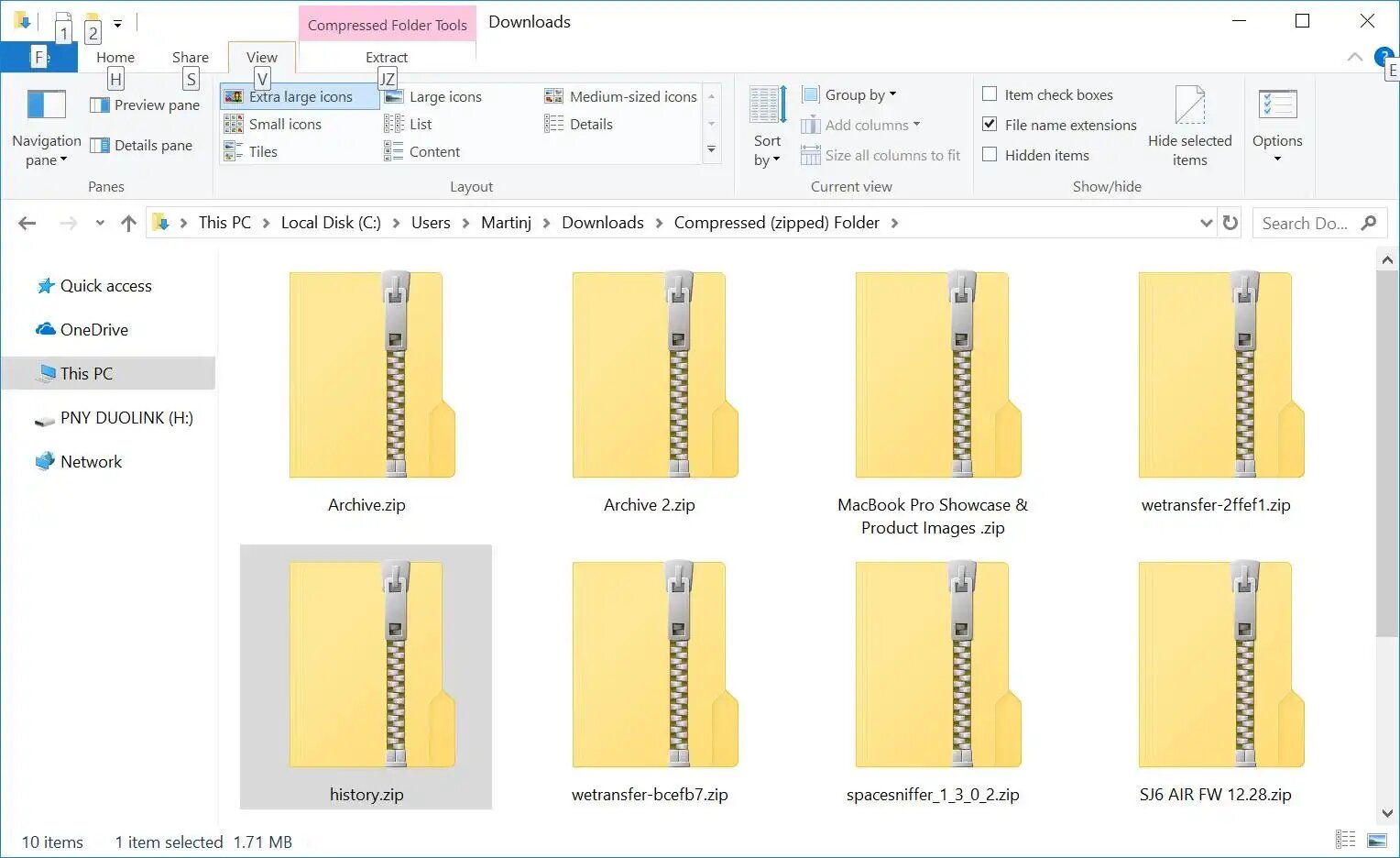This screenshot has width=1400, height=858.
Task: Expand the Group by menu
Action: coord(849,95)
